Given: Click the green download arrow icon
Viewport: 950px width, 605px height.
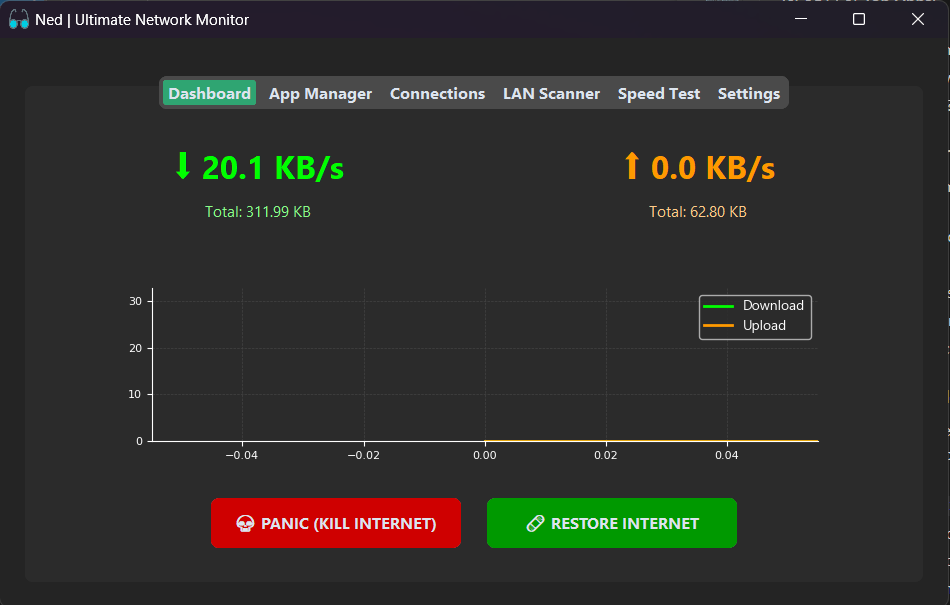Looking at the screenshot, I should (x=182, y=166).
